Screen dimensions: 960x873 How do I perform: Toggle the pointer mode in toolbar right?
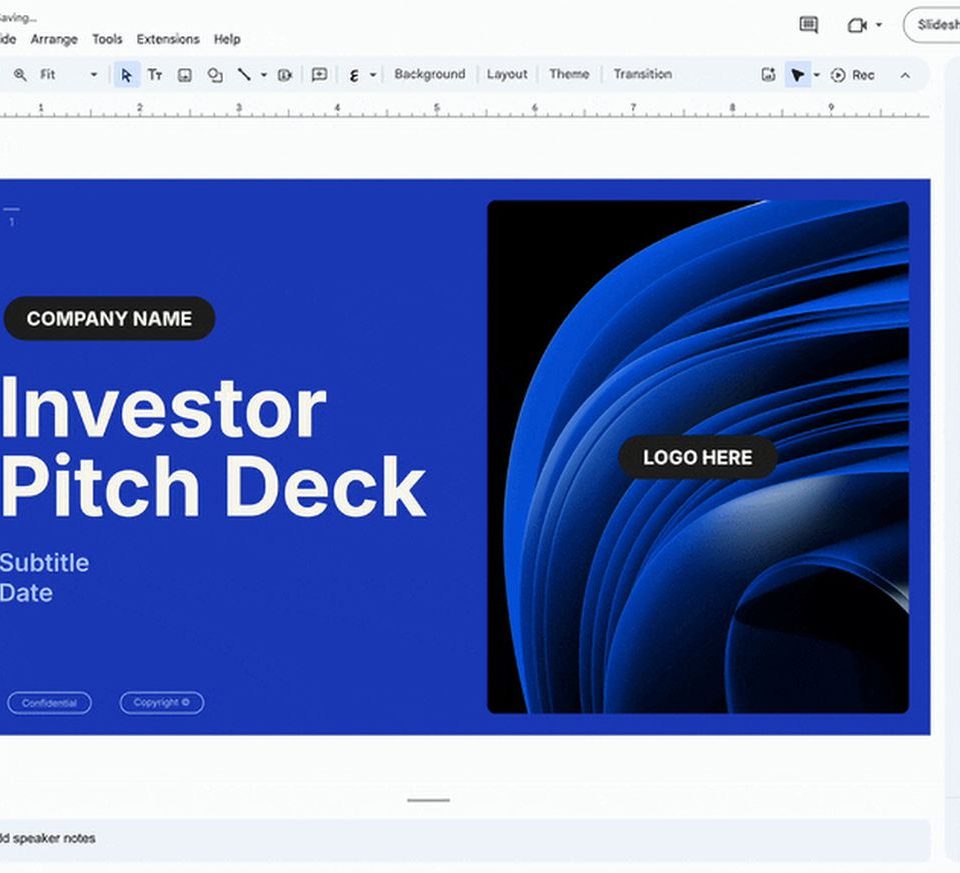797,75
